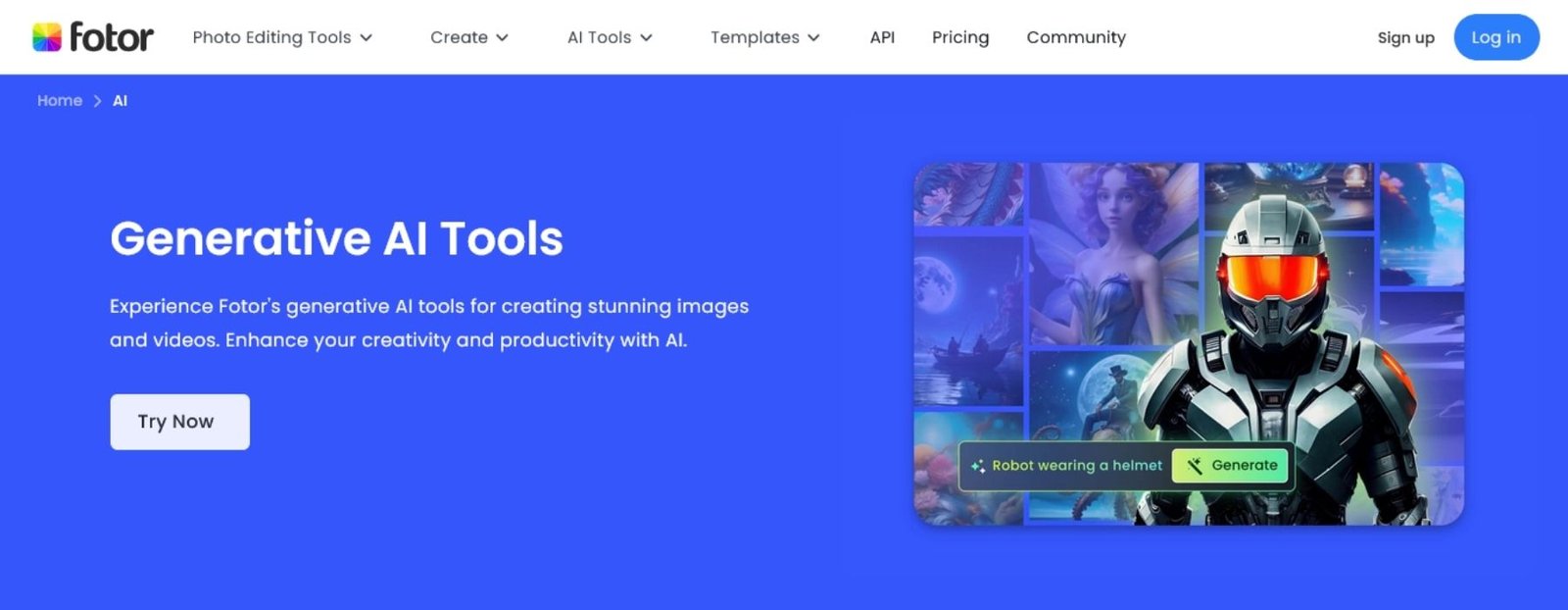The width and height of the screenshot is (1568, 610).
Task: Navigate to Home in the breadcrumb
Action: pyautogui.click(x=60, y=101)
